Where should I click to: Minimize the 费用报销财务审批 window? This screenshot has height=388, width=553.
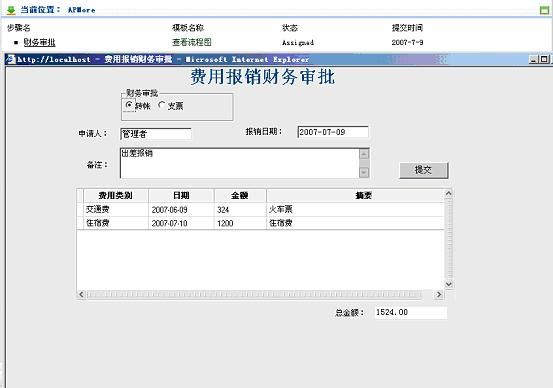click(x=534, y=59)
